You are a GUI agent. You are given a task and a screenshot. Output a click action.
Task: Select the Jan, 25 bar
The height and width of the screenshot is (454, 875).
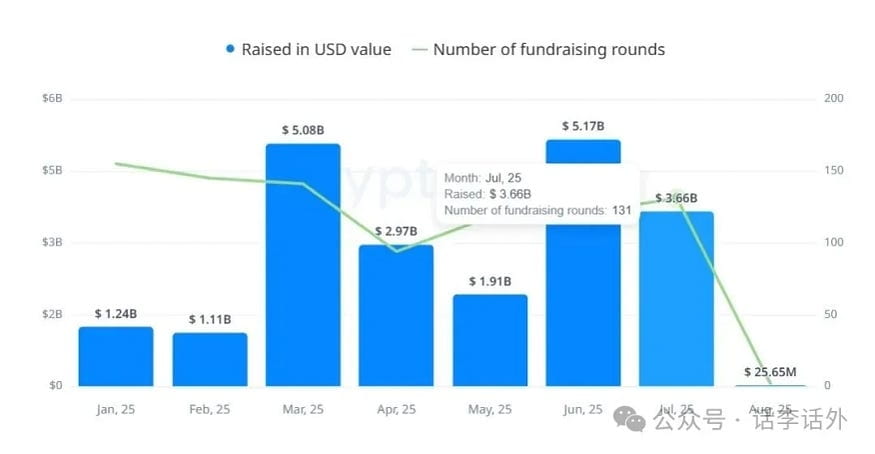116,356
